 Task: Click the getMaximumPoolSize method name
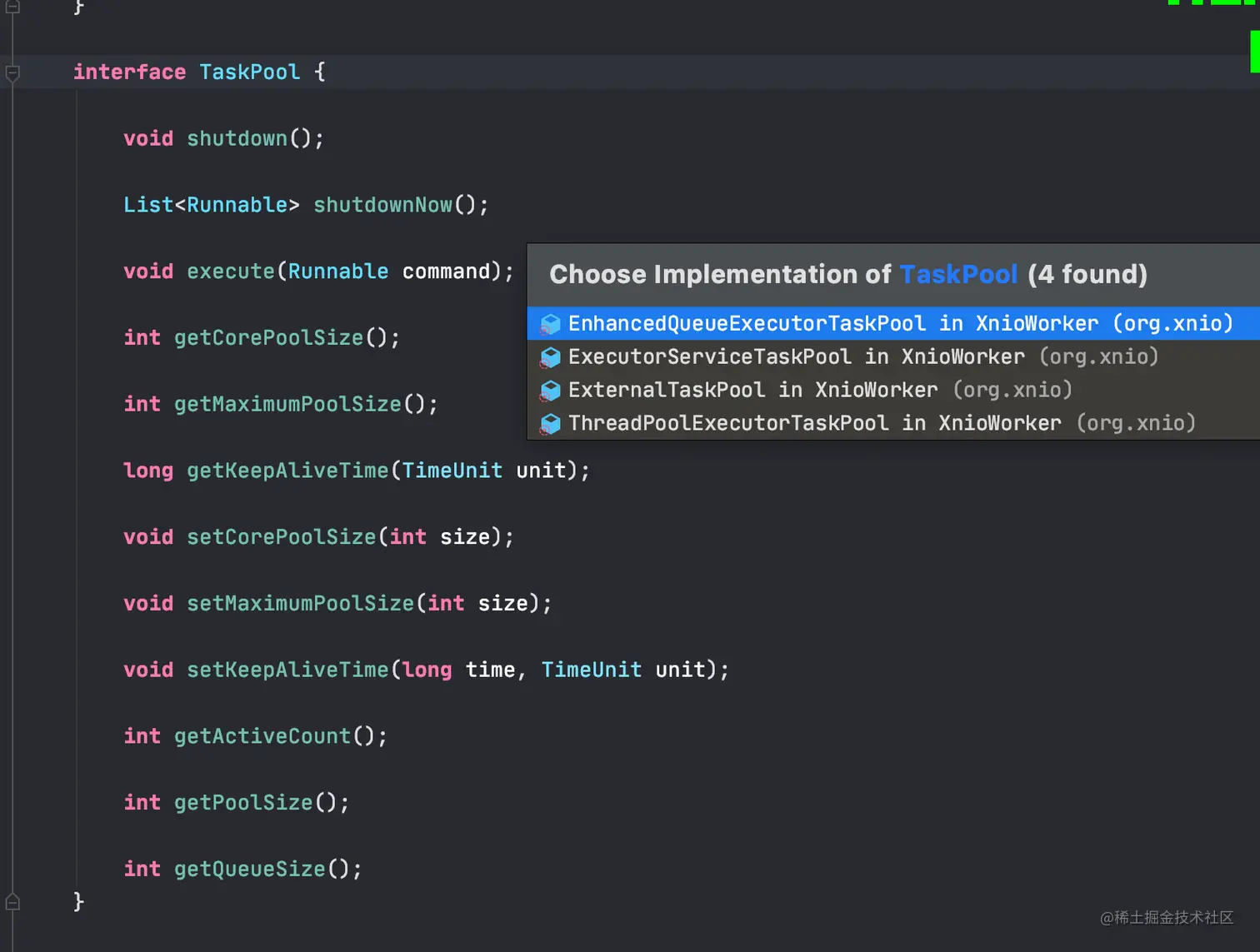click(287, 404)
